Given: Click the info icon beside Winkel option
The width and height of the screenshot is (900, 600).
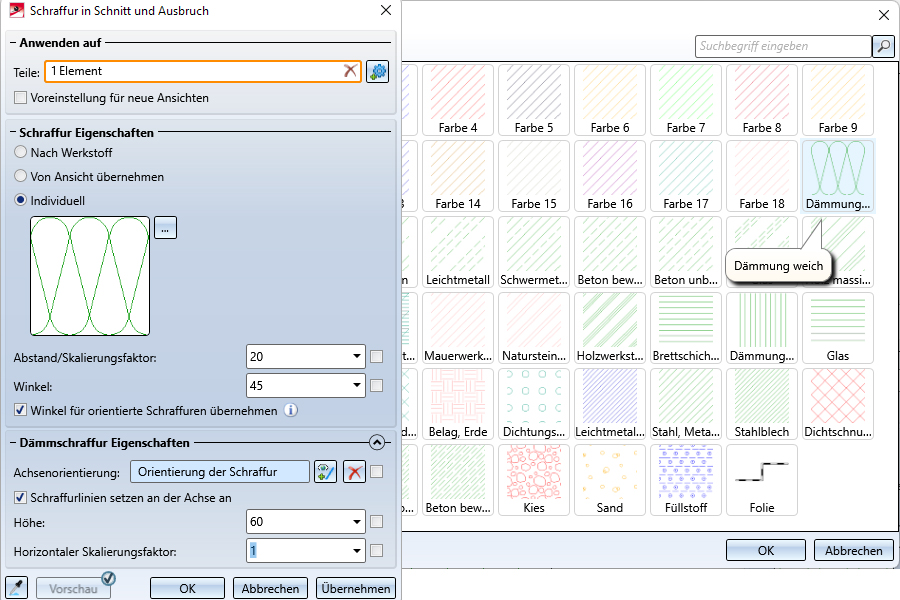Looking at the screenshot, I should 290,410.
